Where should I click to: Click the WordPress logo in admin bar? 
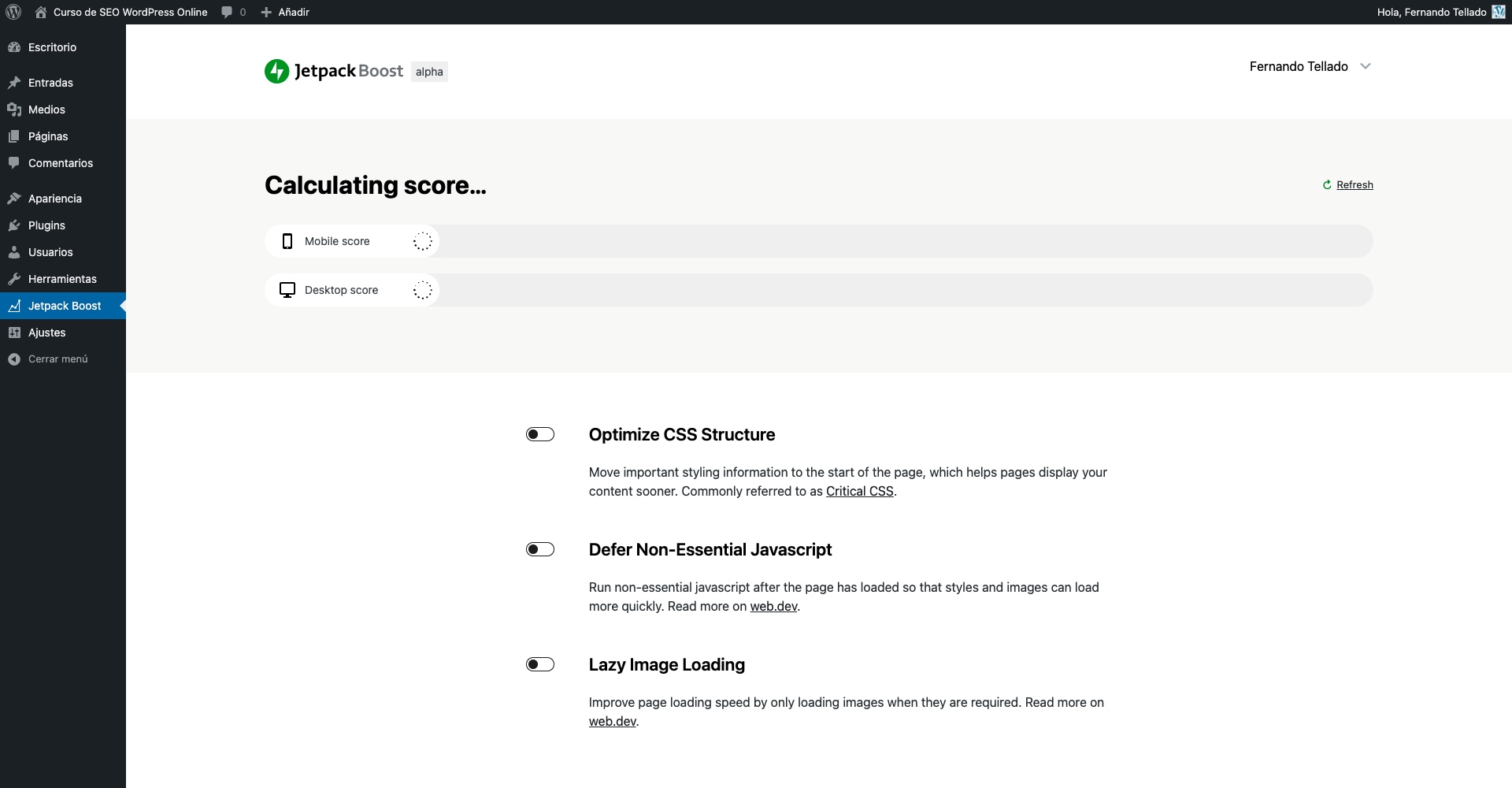(13, 12)
